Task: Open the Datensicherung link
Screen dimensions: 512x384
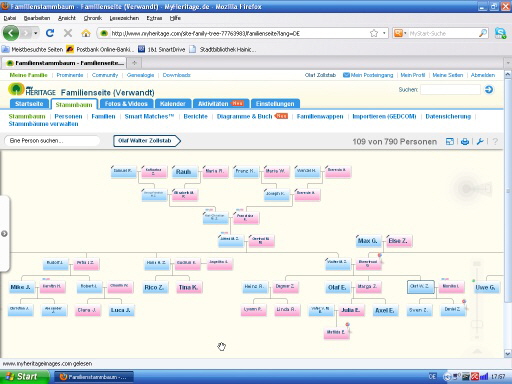Action: (448, 116)
